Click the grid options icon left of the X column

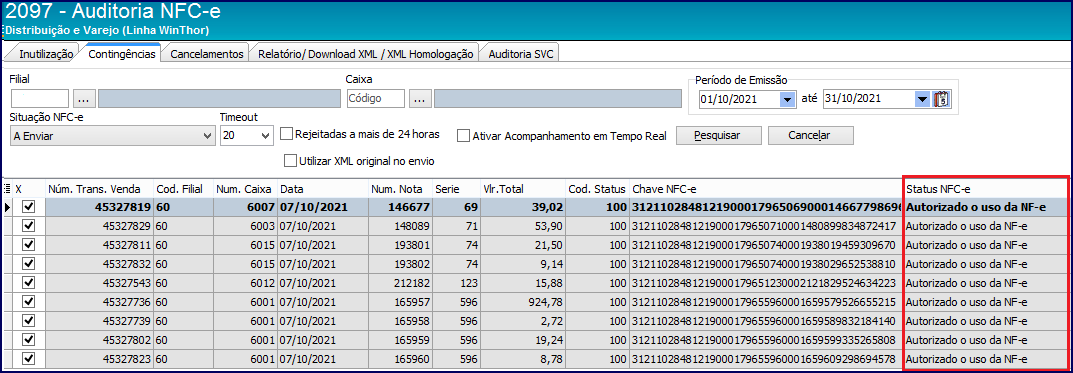(7, 188)
